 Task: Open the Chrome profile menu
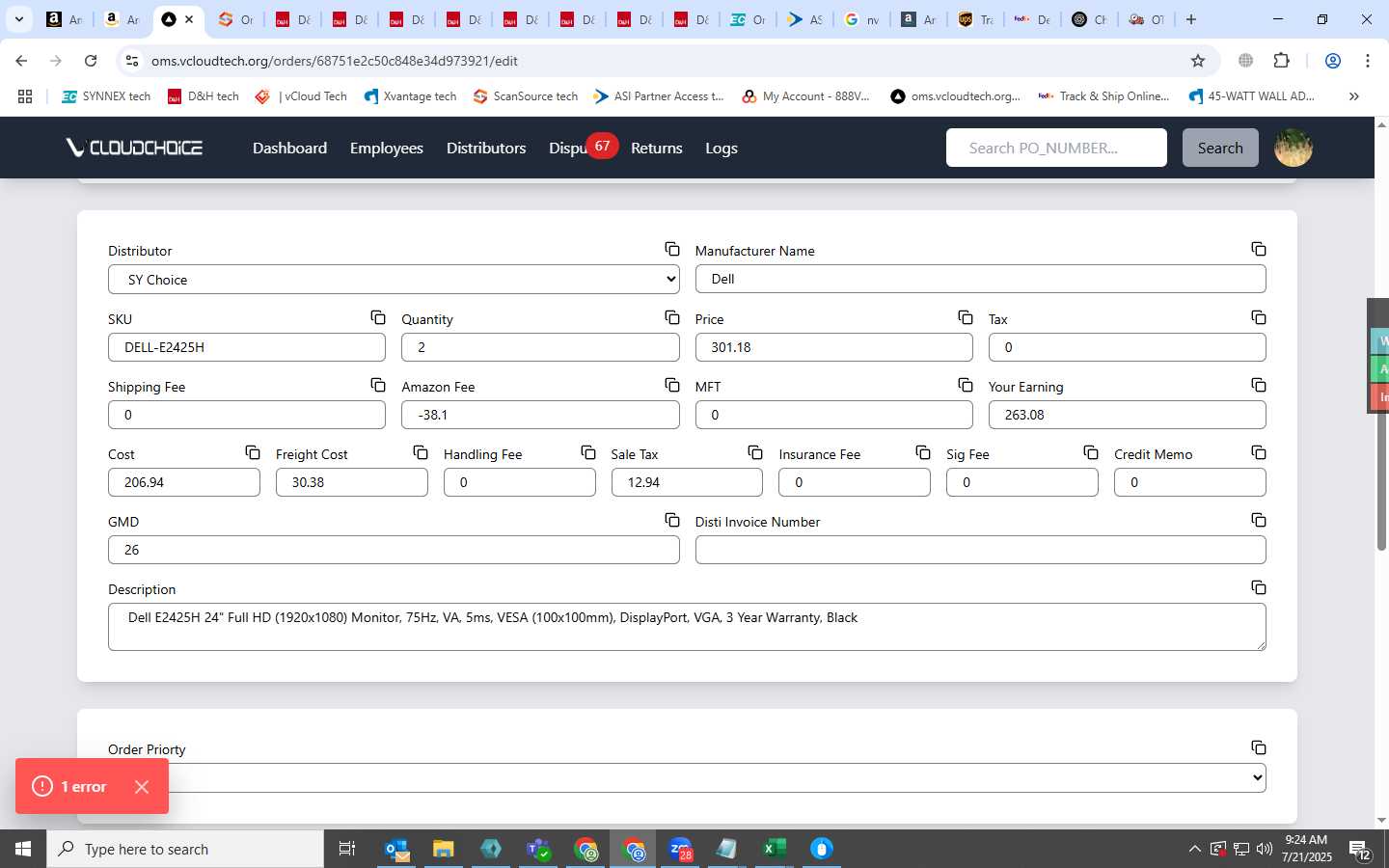click(1333, 61)
